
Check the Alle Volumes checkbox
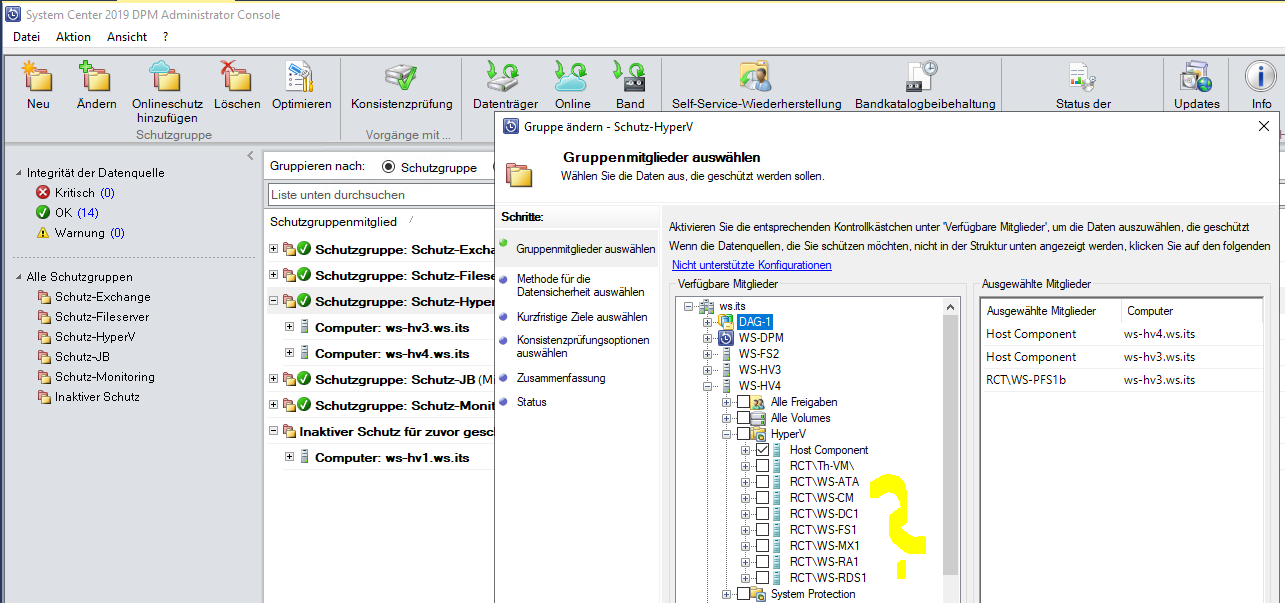[x=743, y=418]
